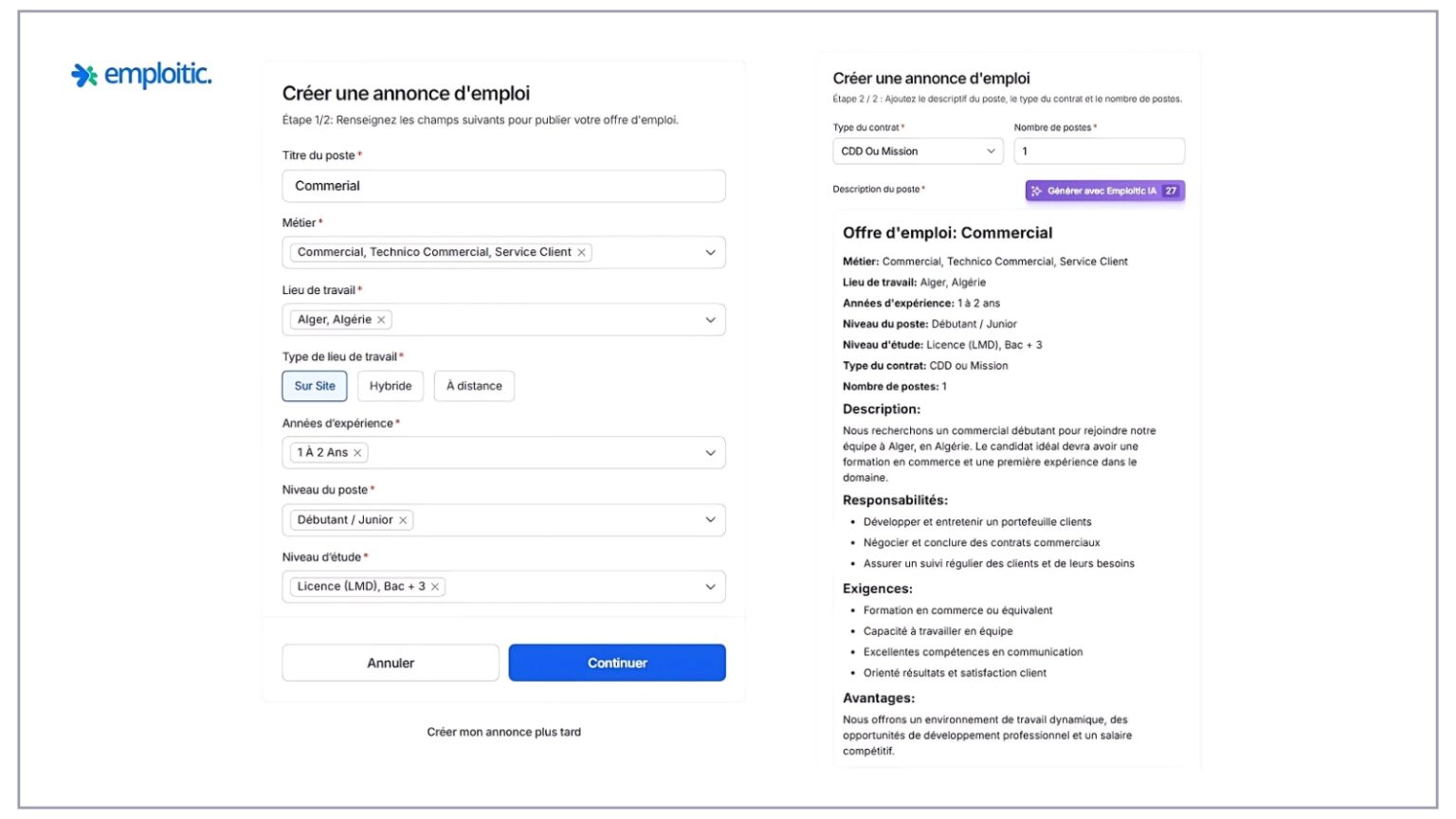This screenshot has width=1456, height=819.
Task: Remove the Métier chip with the × icon
Action: (581, 252)
